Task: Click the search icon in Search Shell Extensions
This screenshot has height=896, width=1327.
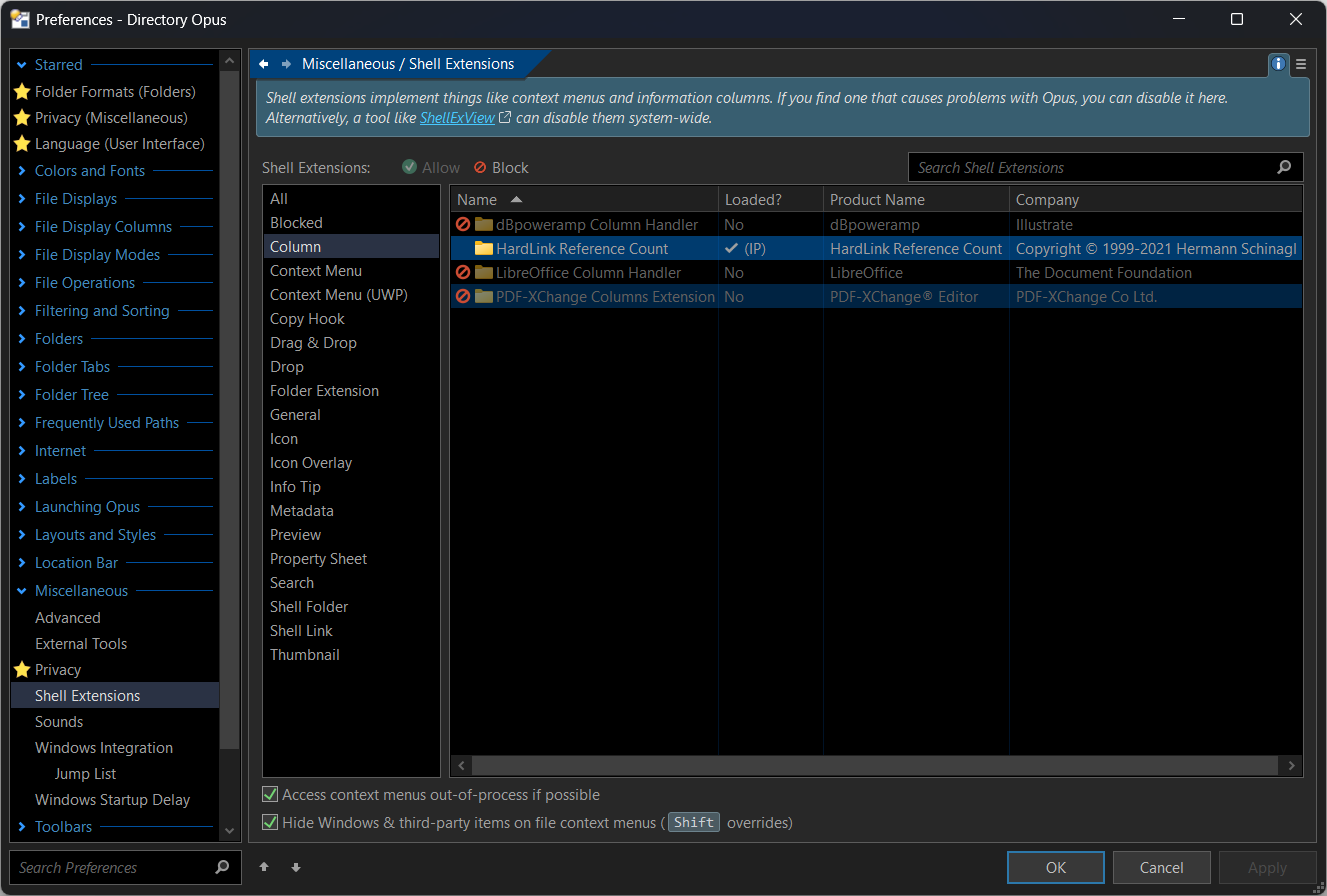Action: [1285, 168]
